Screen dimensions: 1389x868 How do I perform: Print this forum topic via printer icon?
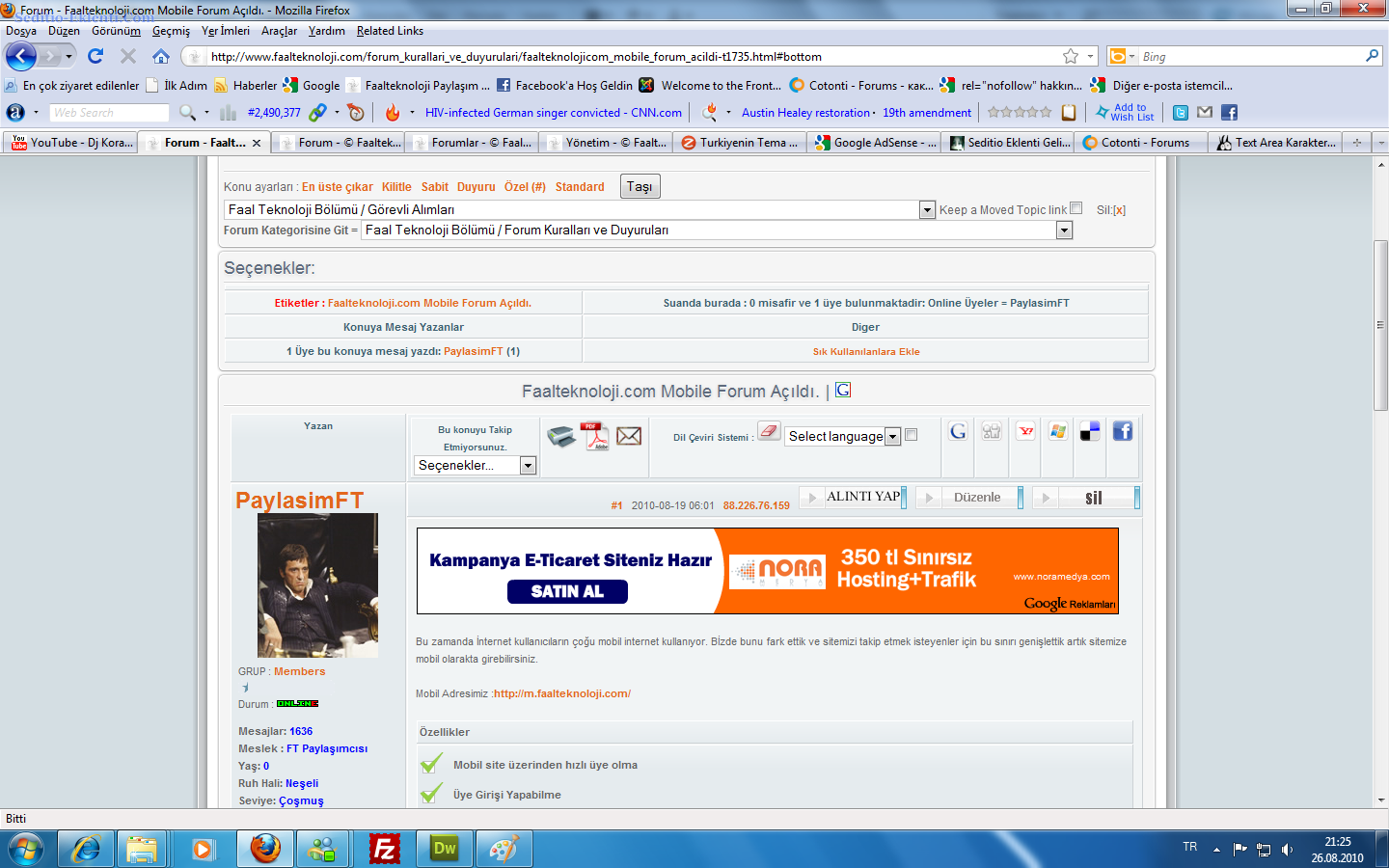tap(561, 437)
